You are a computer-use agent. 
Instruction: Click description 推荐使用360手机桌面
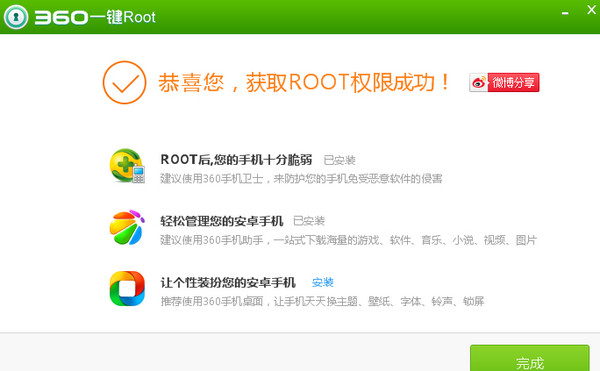point(322,301)
